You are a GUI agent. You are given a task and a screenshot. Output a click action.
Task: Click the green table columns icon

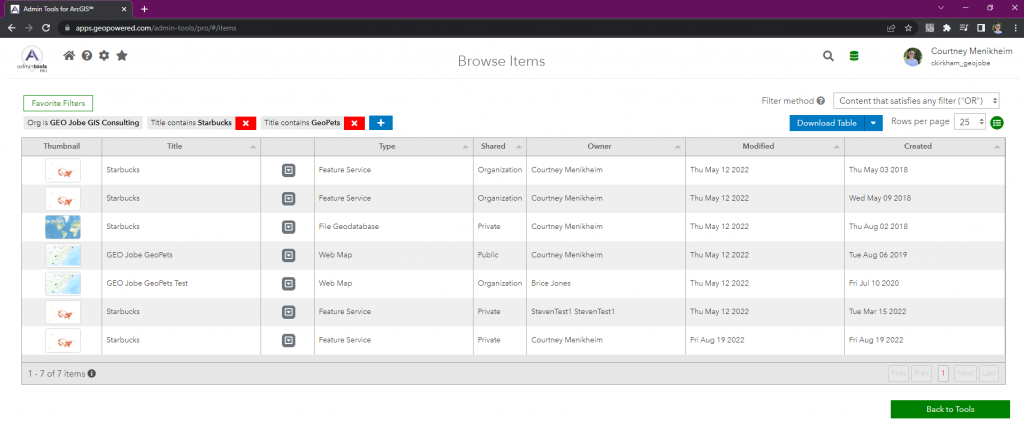click(x=997, y=122)
